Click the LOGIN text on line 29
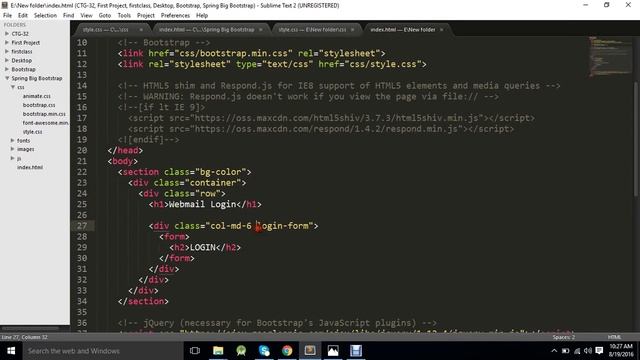This screenshot has width=640, height=360. point(203,247)
